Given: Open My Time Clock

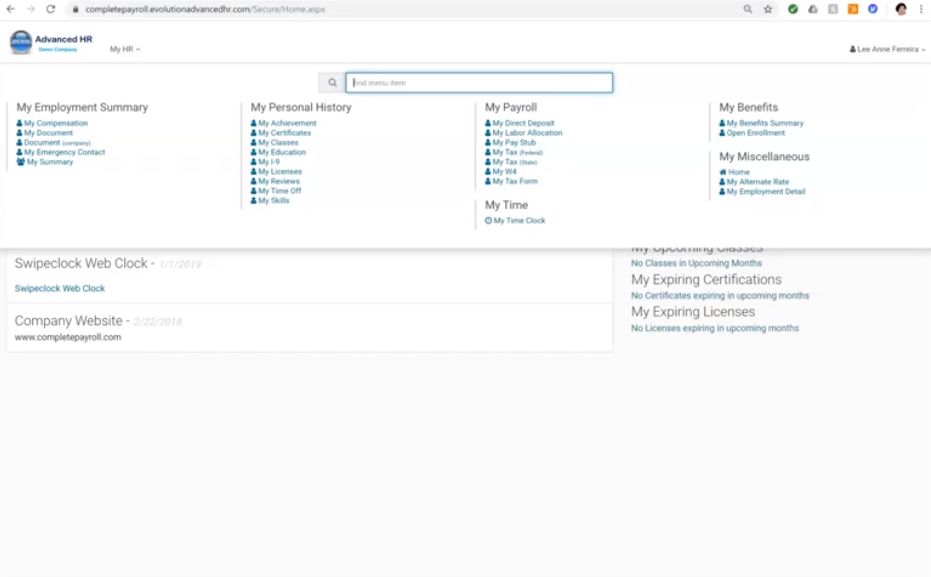Looking at the screenshot, I should 515,220.
